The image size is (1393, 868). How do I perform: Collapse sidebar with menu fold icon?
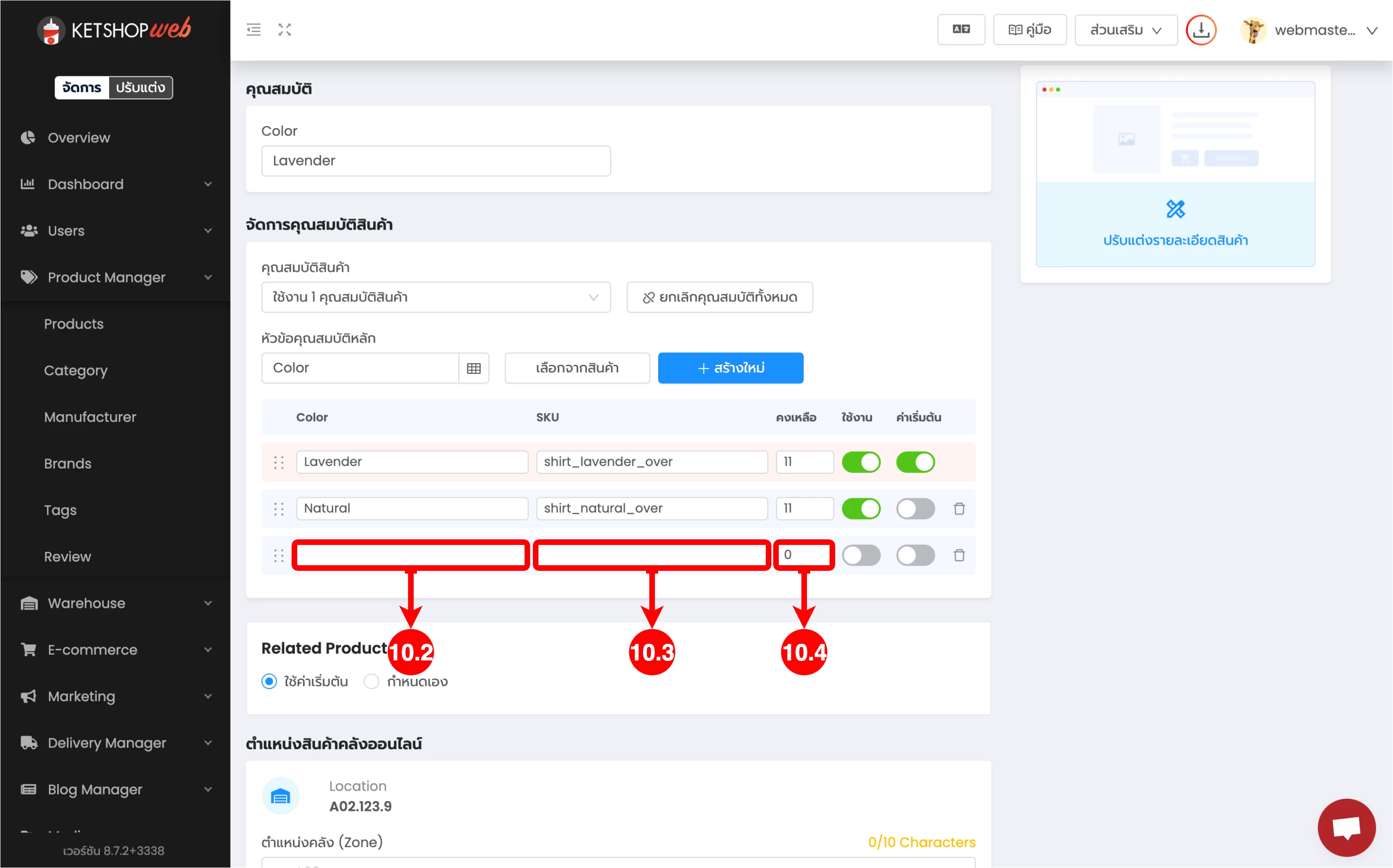[253, 30]
